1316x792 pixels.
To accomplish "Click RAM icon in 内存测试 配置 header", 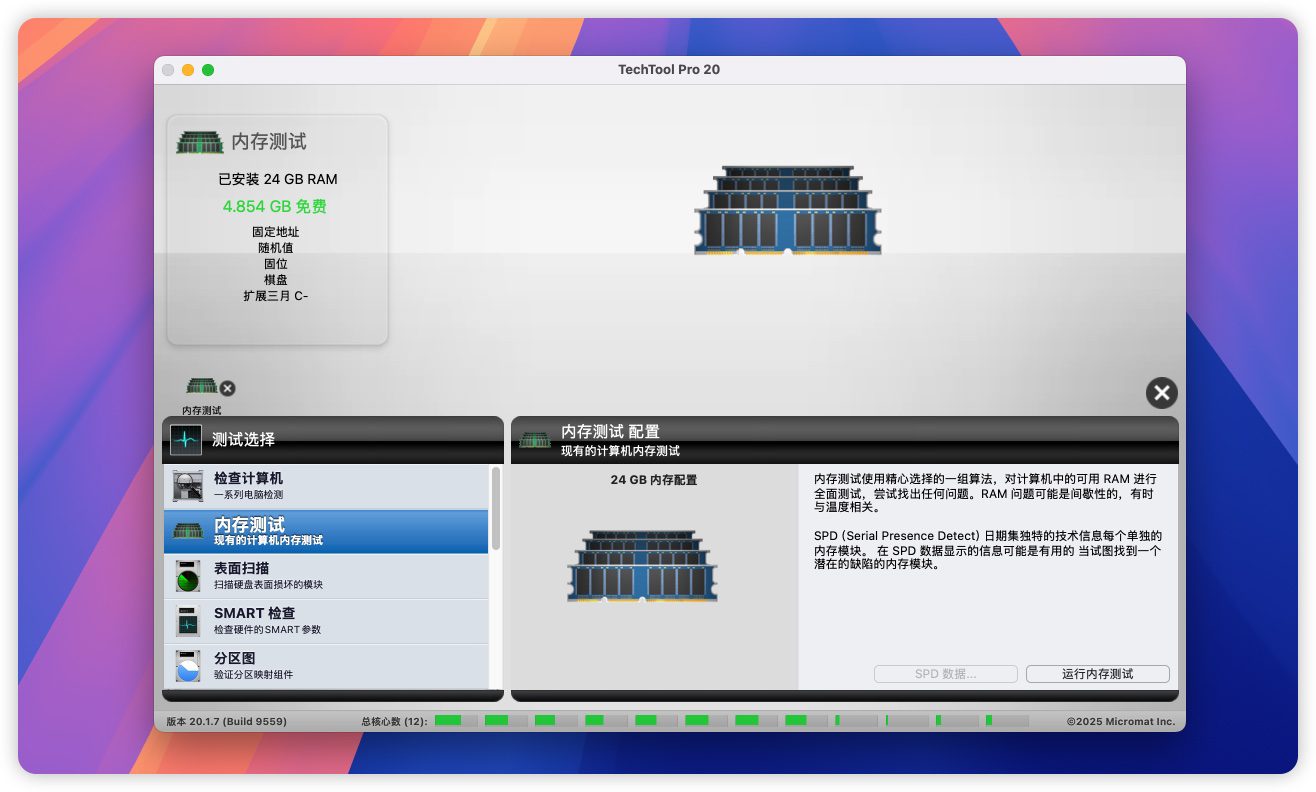I will [534, 439].
